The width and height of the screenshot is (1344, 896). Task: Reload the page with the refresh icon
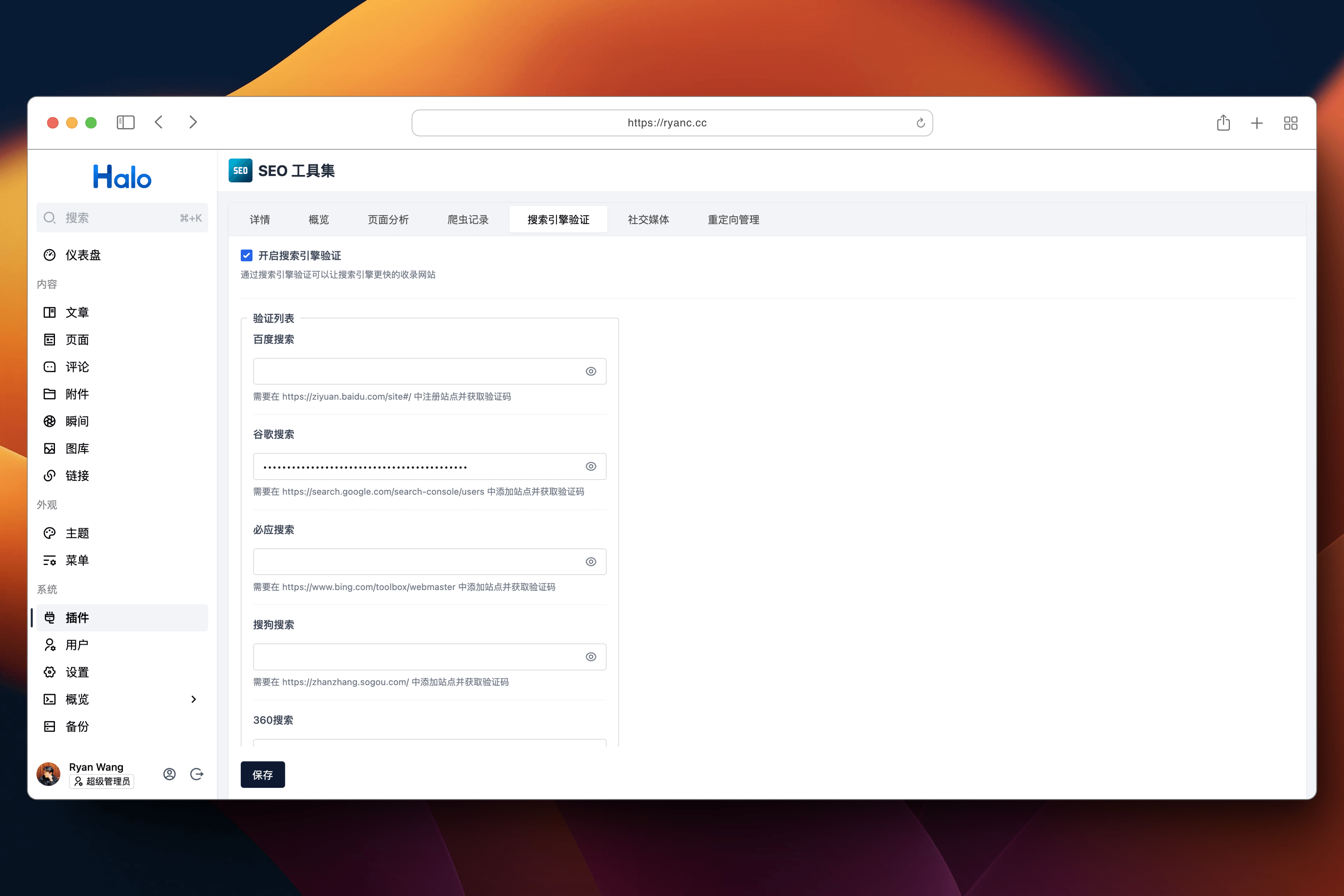920,123
